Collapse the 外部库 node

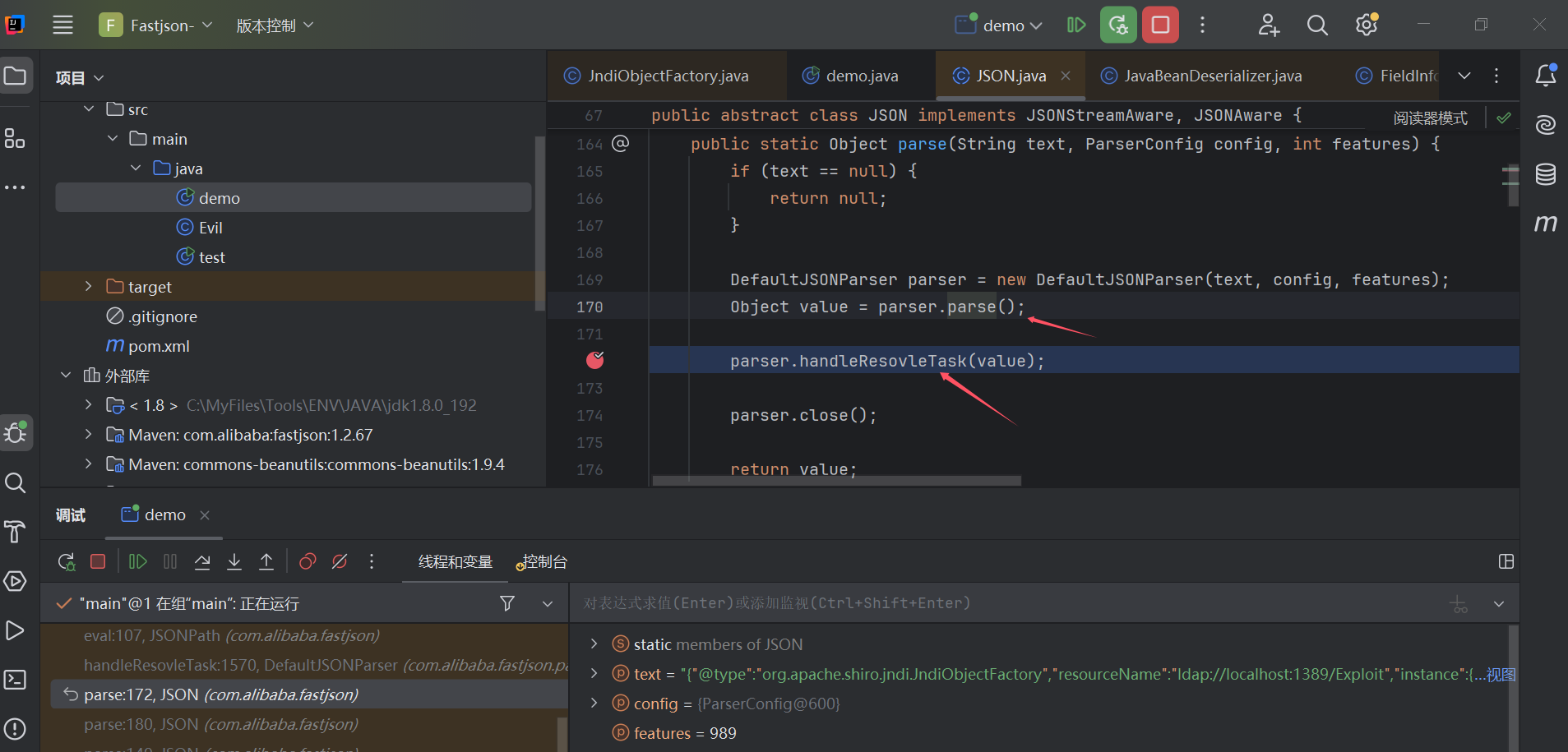click(66, 375)
